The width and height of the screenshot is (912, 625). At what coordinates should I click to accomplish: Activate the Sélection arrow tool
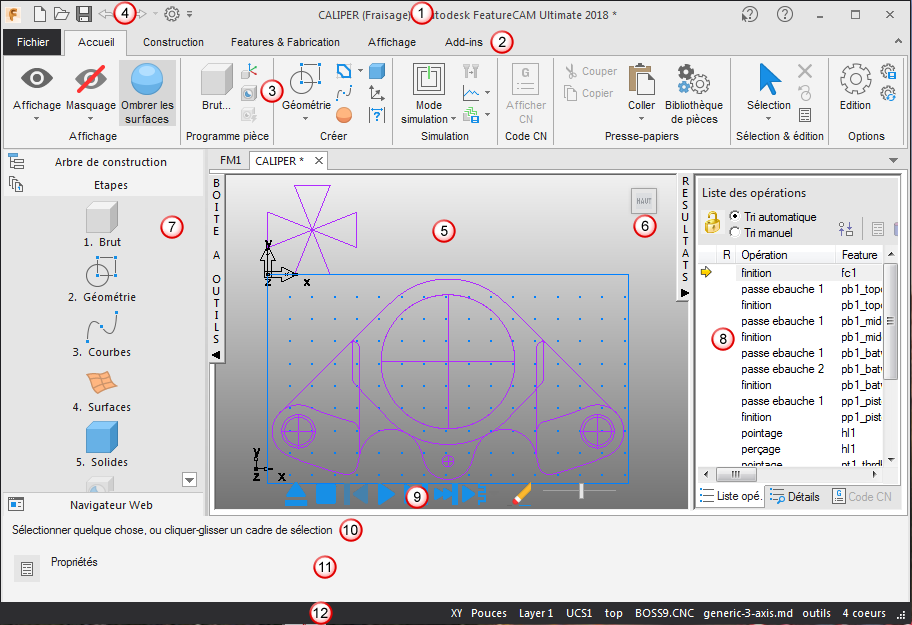(x=769, y=79)
